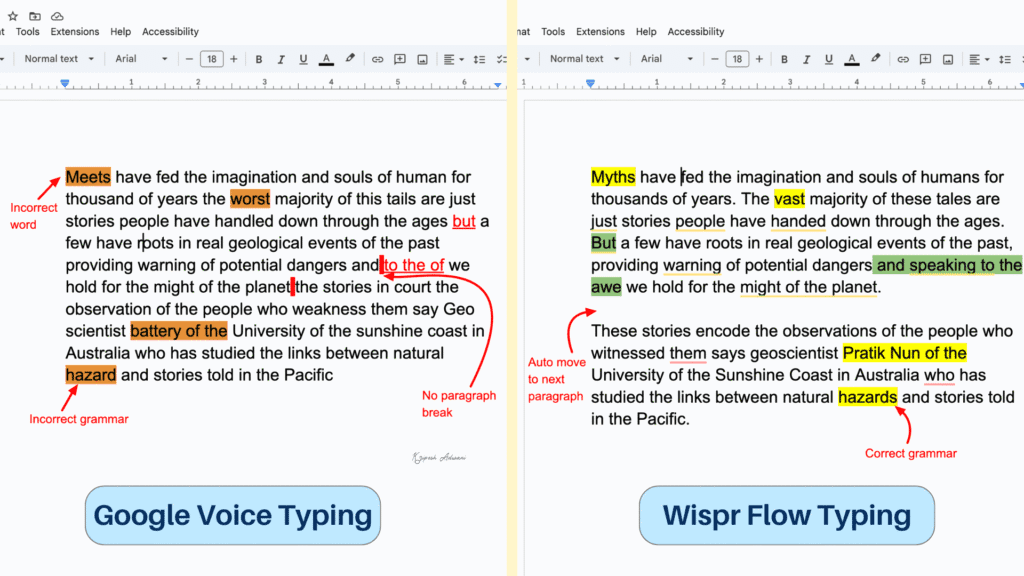1024x576 pixels.
Task: Insert image icon in right window toolbar
Action: [x=948, y=59]
